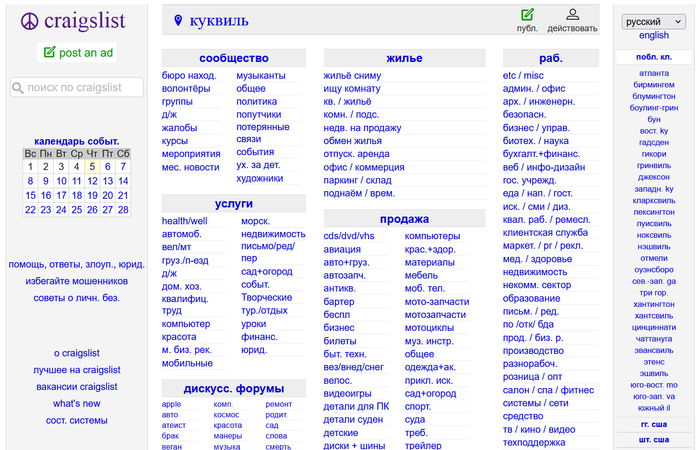The width and height of the screenshot is (700, 450).
Task: Open the техподдержка jobs link
Action: pyautogui.click(x=534, y=443)
